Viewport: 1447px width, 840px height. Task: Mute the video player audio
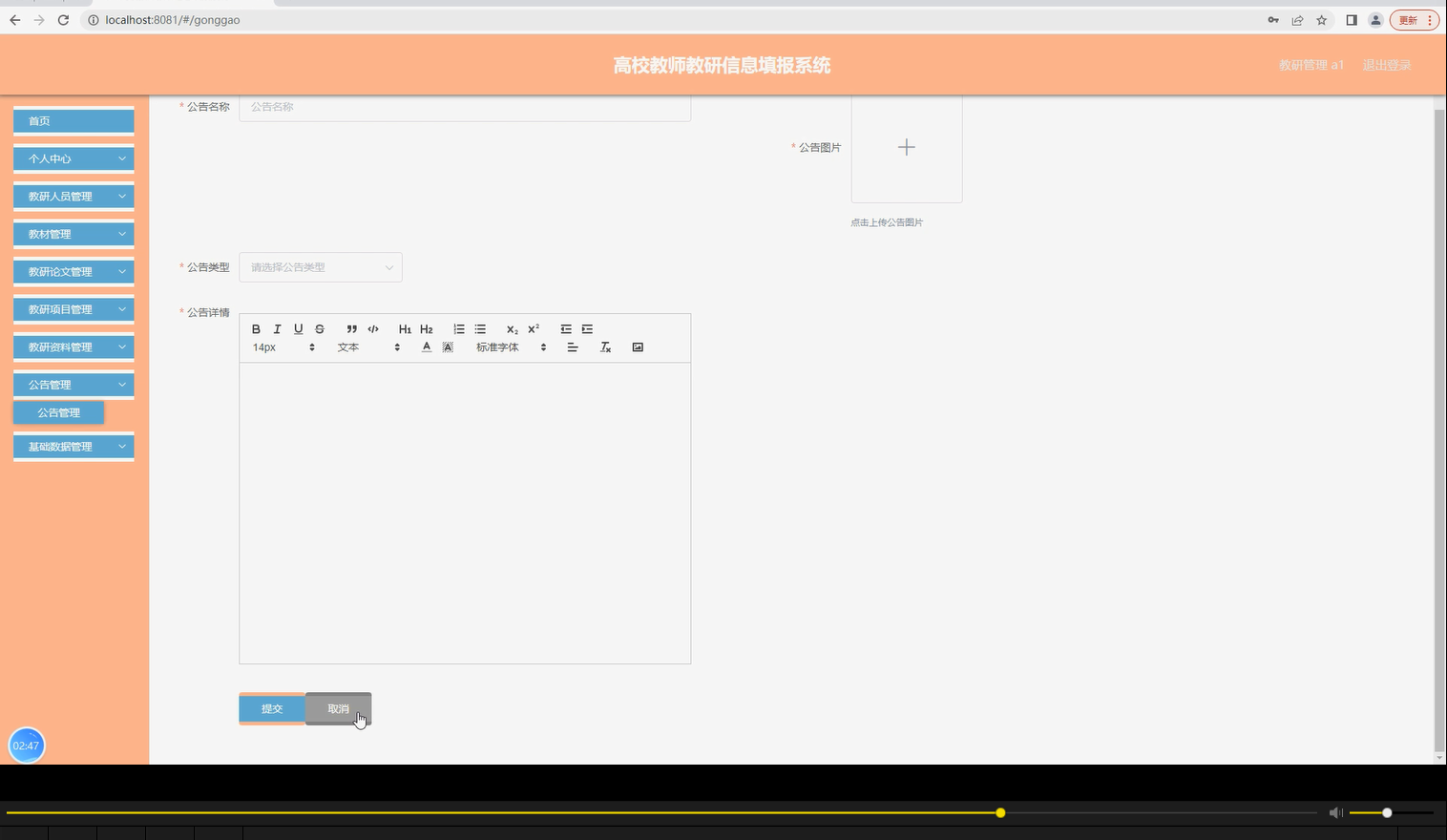pyautogui.click(x=1335, y=813)
